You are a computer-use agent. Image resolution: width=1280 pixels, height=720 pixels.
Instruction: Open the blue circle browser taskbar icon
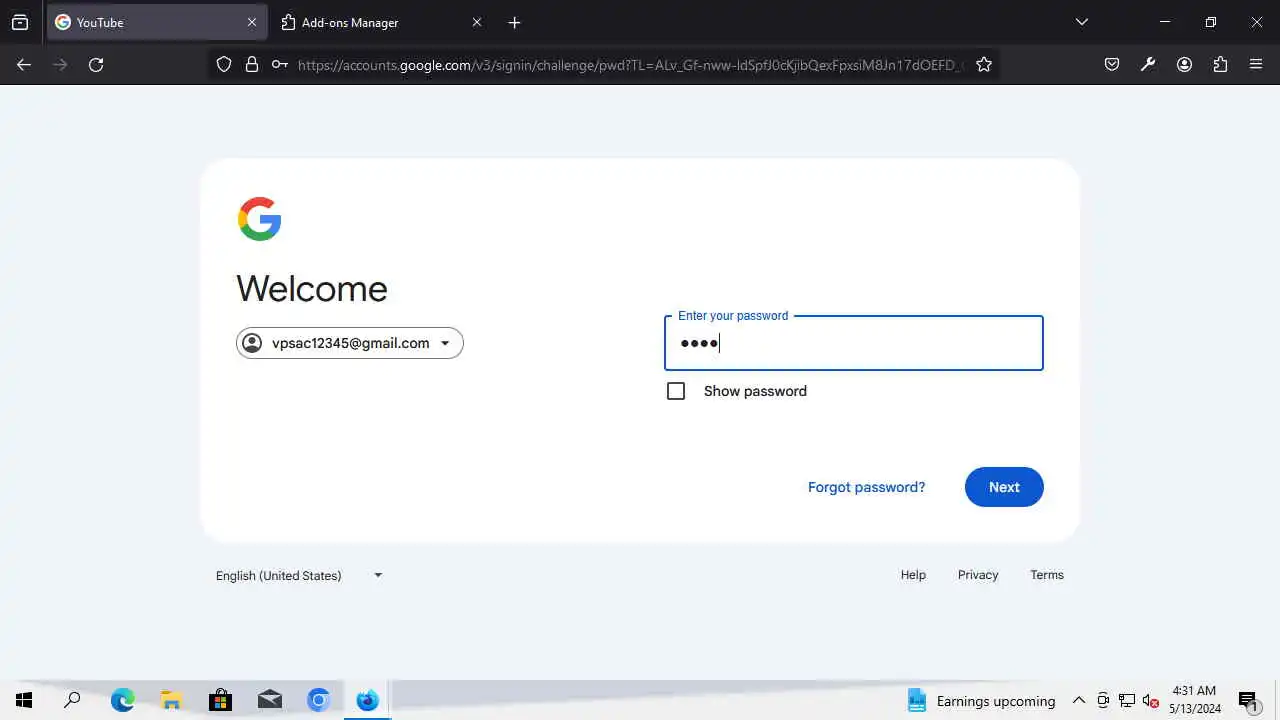pos(318,700)
